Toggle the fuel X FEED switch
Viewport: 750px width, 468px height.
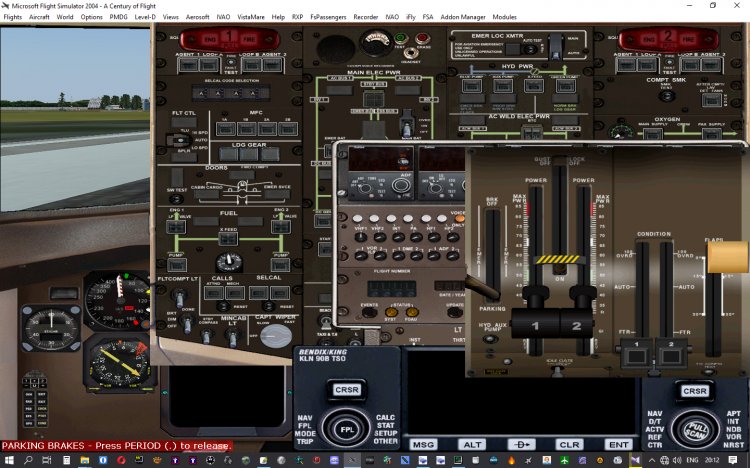[x=230, y=240]
